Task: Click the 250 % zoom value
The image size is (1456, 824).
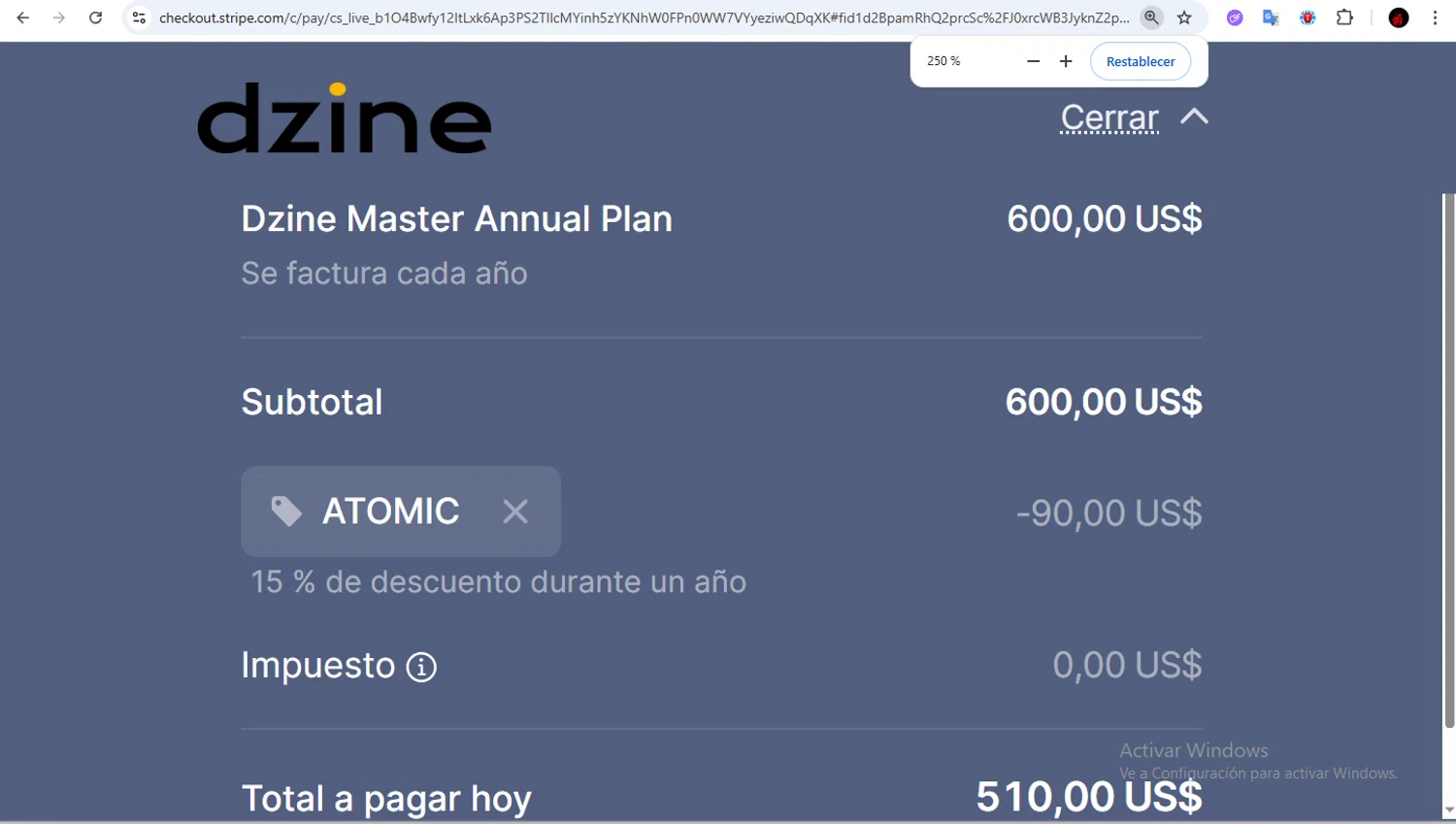Action: coord(943,61)
